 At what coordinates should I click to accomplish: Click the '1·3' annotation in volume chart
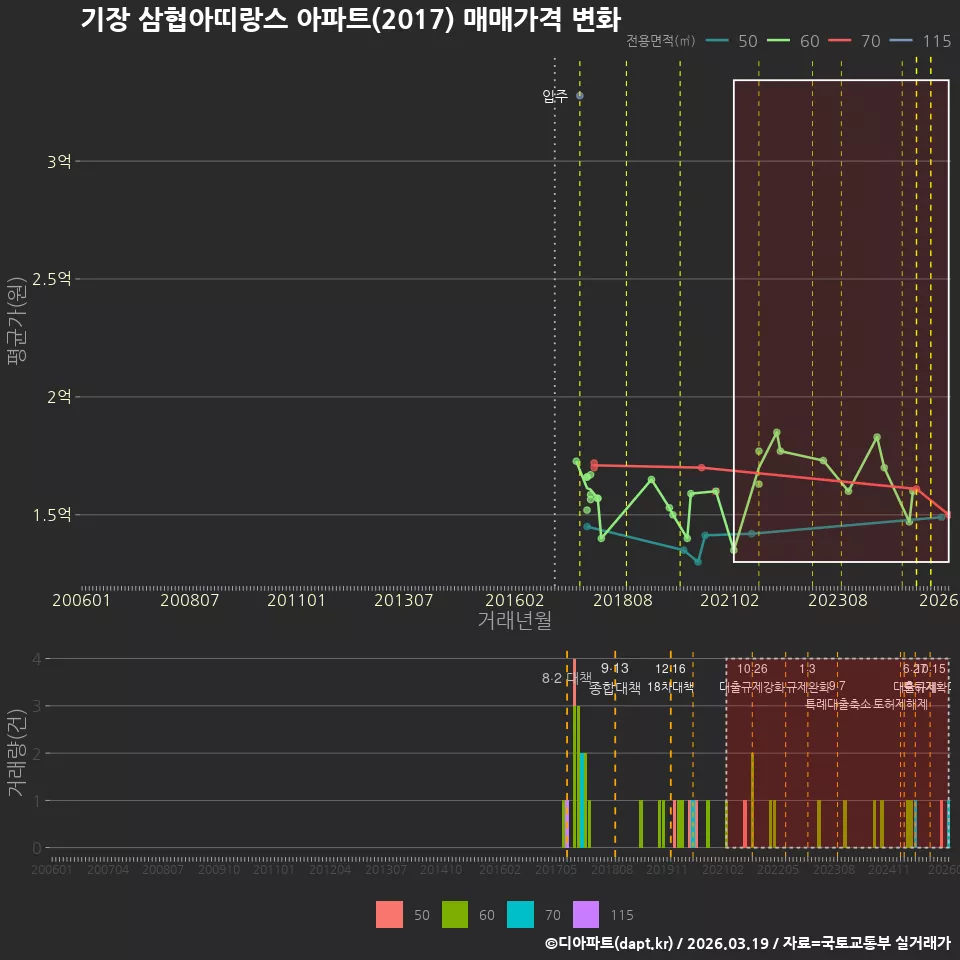pos(807,669)
